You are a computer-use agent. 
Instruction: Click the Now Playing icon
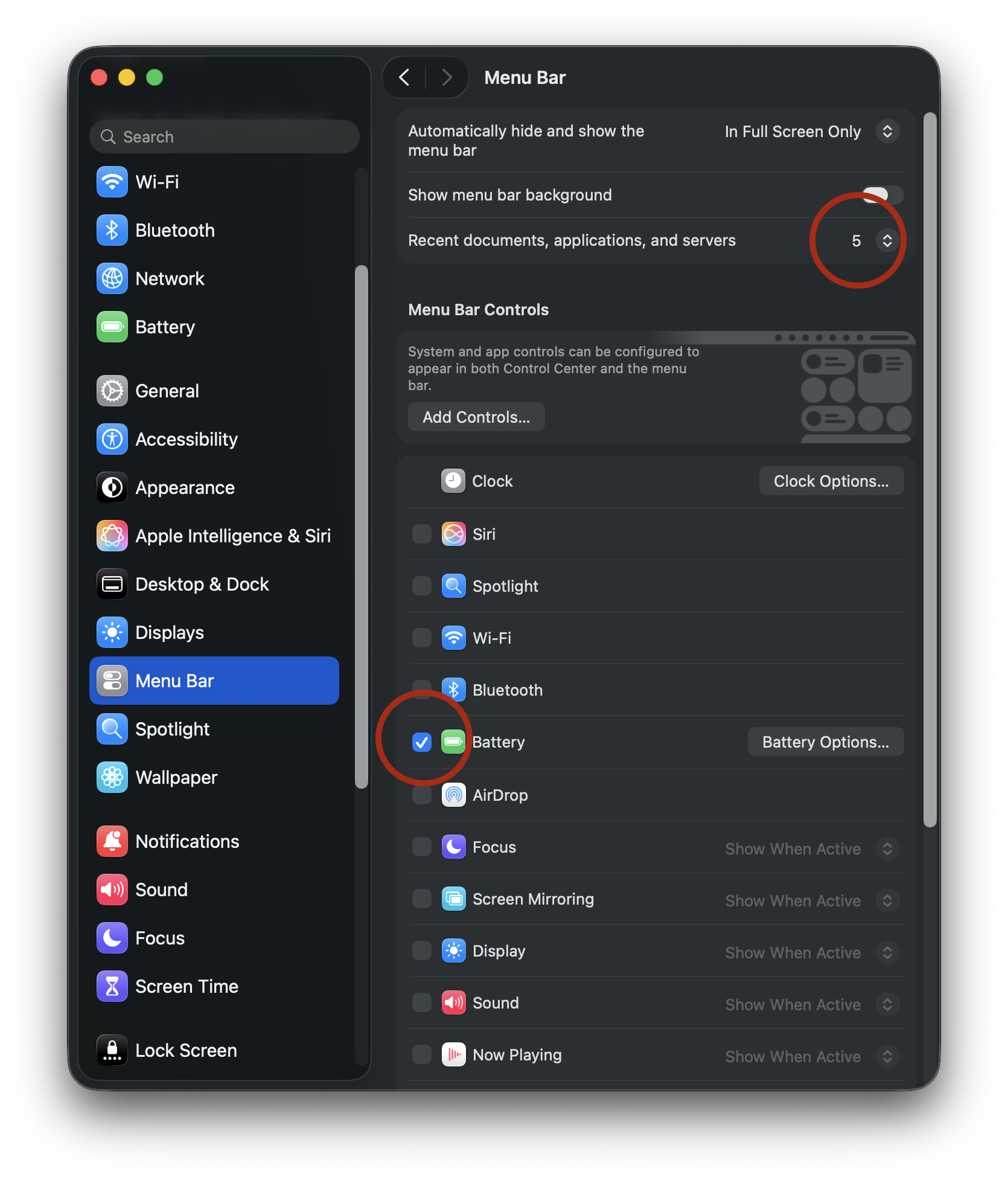tap(453, 1055)
